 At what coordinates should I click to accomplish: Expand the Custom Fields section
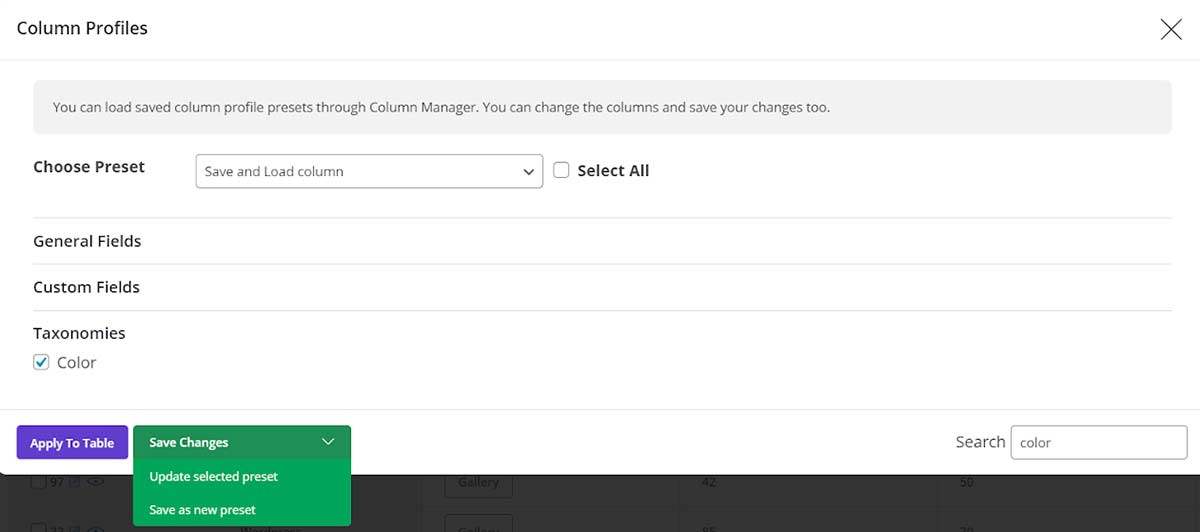coord(86,287)
